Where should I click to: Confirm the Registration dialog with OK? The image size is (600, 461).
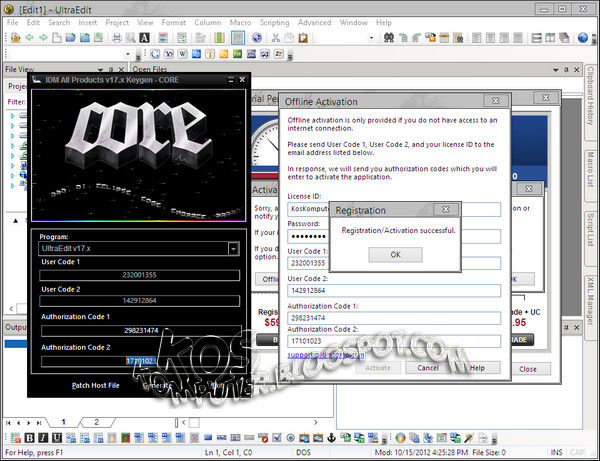point(395,254)
